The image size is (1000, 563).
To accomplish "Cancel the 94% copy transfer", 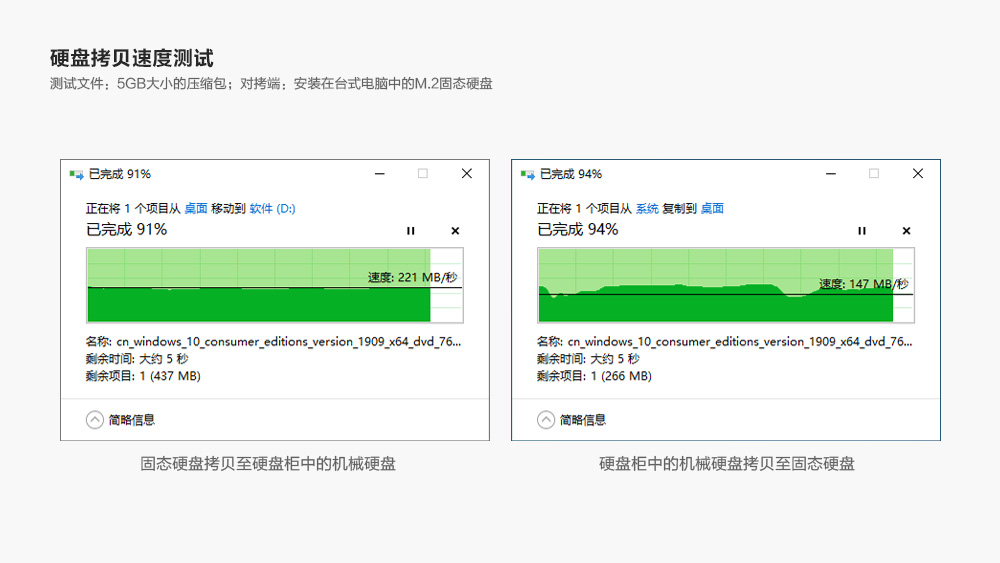I will click(x=906, y=231).
